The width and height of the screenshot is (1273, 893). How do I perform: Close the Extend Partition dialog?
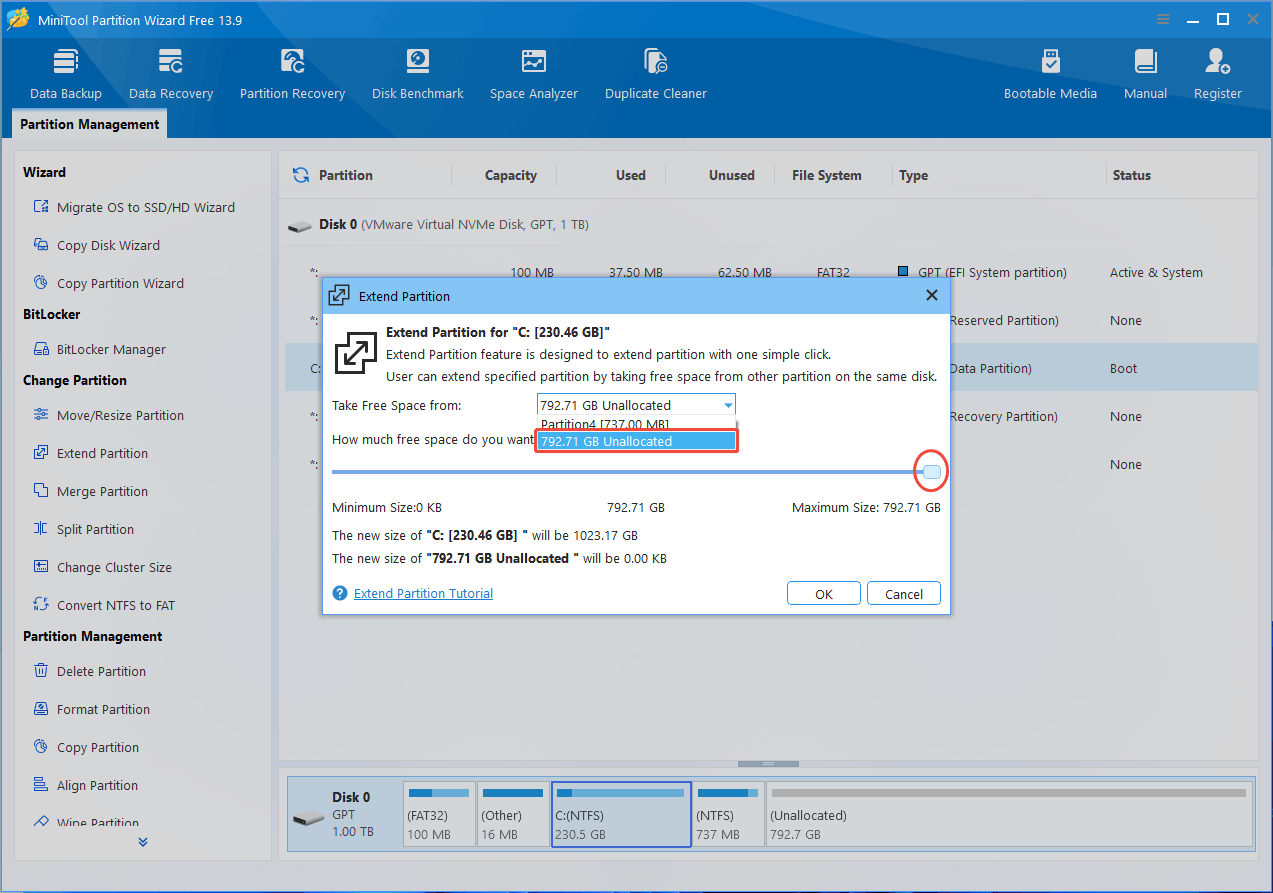tap(931, 295)
